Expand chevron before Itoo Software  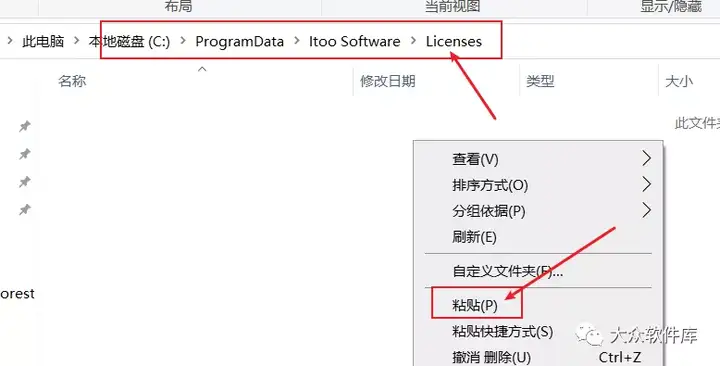point(297,41)
